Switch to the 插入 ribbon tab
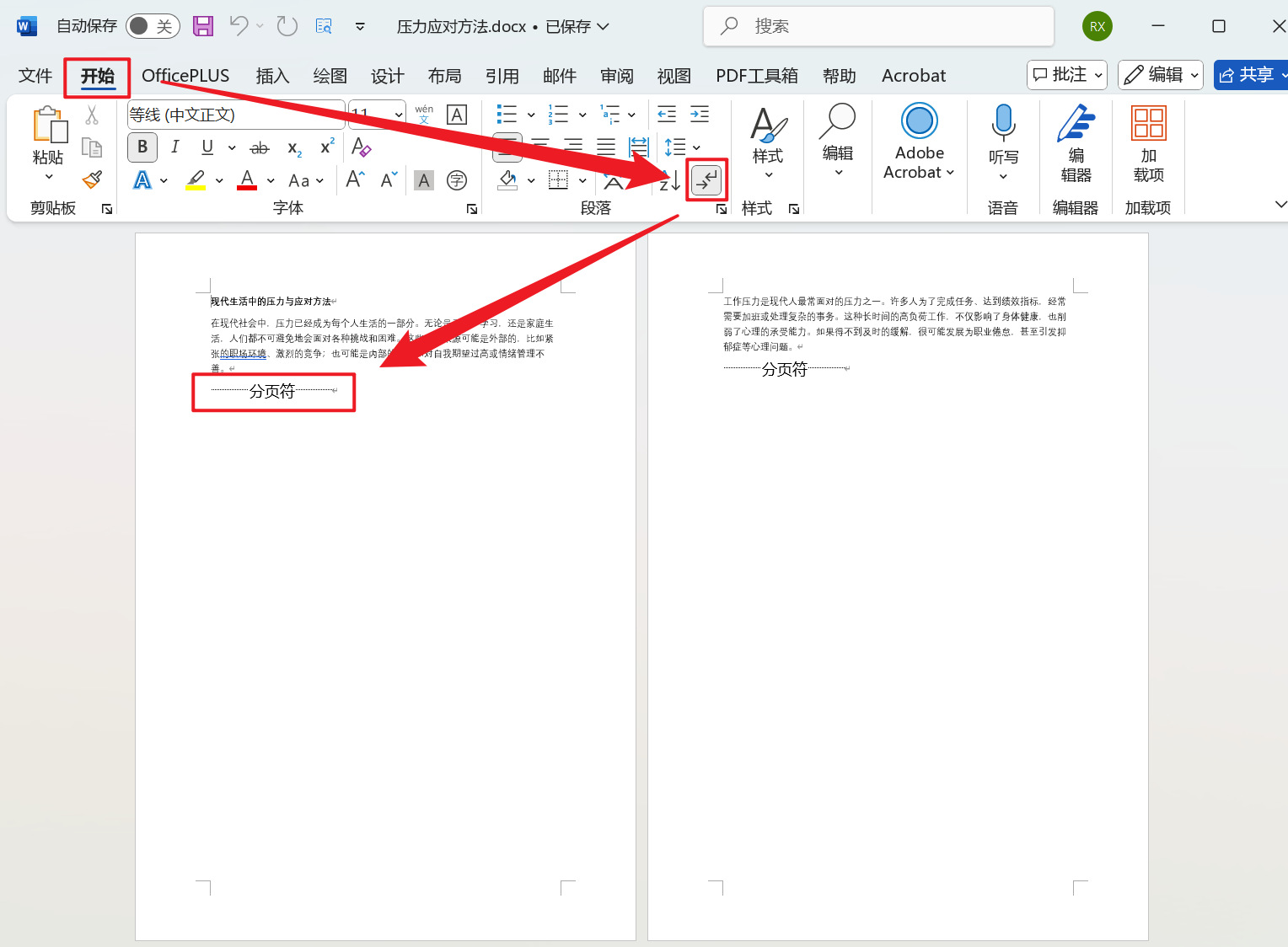Screen dimensions: 1288x947 pos(272,76)
